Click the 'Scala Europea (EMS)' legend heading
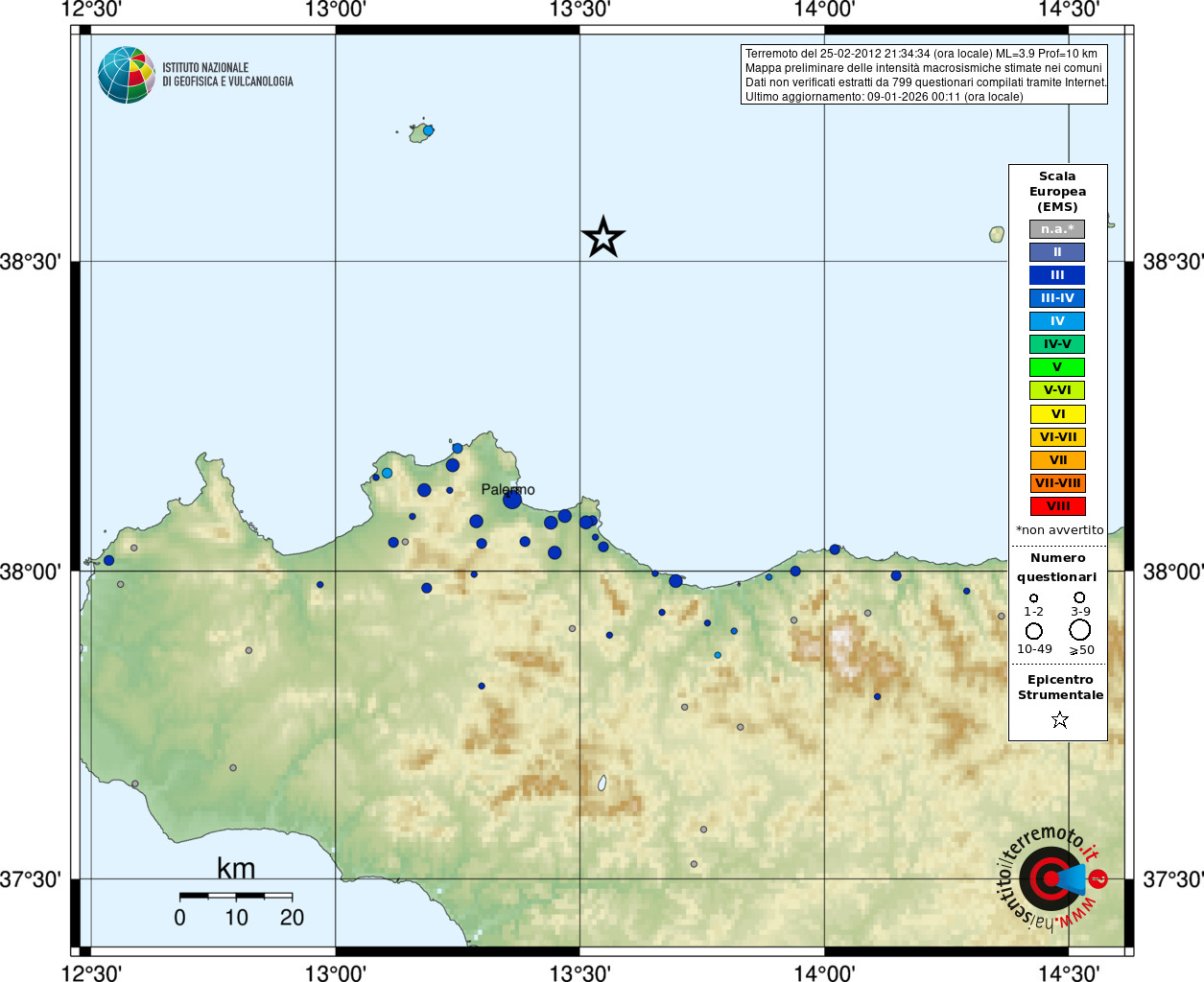 point(1057,192)
